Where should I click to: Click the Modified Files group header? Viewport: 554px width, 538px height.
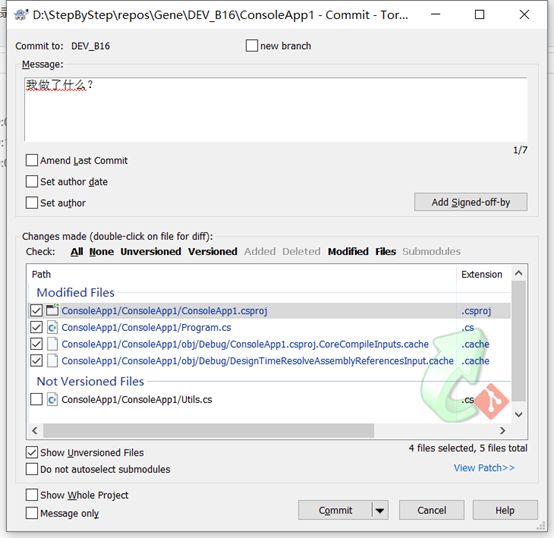[x=76, y=292]
